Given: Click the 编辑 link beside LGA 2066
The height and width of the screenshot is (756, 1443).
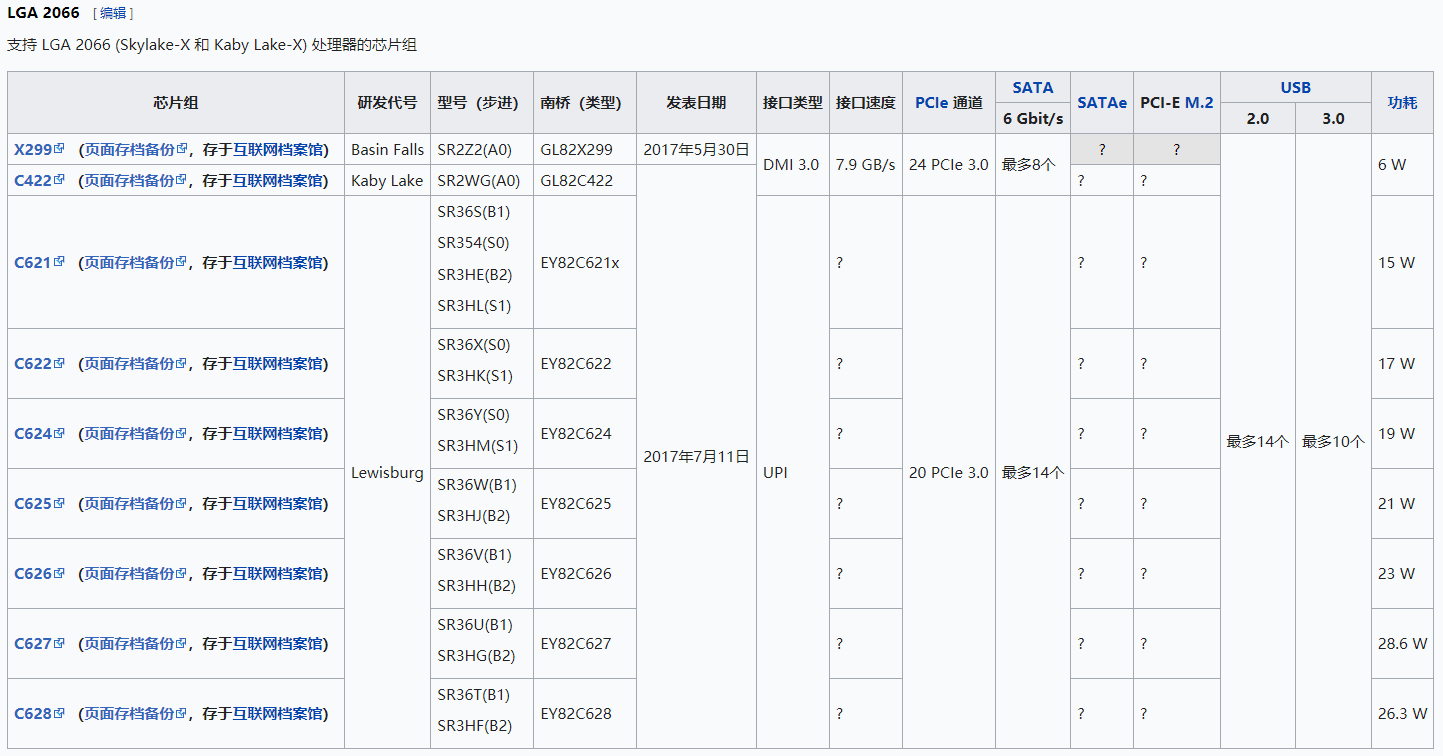Looking at the screenshot, I should tap(113, 13).
